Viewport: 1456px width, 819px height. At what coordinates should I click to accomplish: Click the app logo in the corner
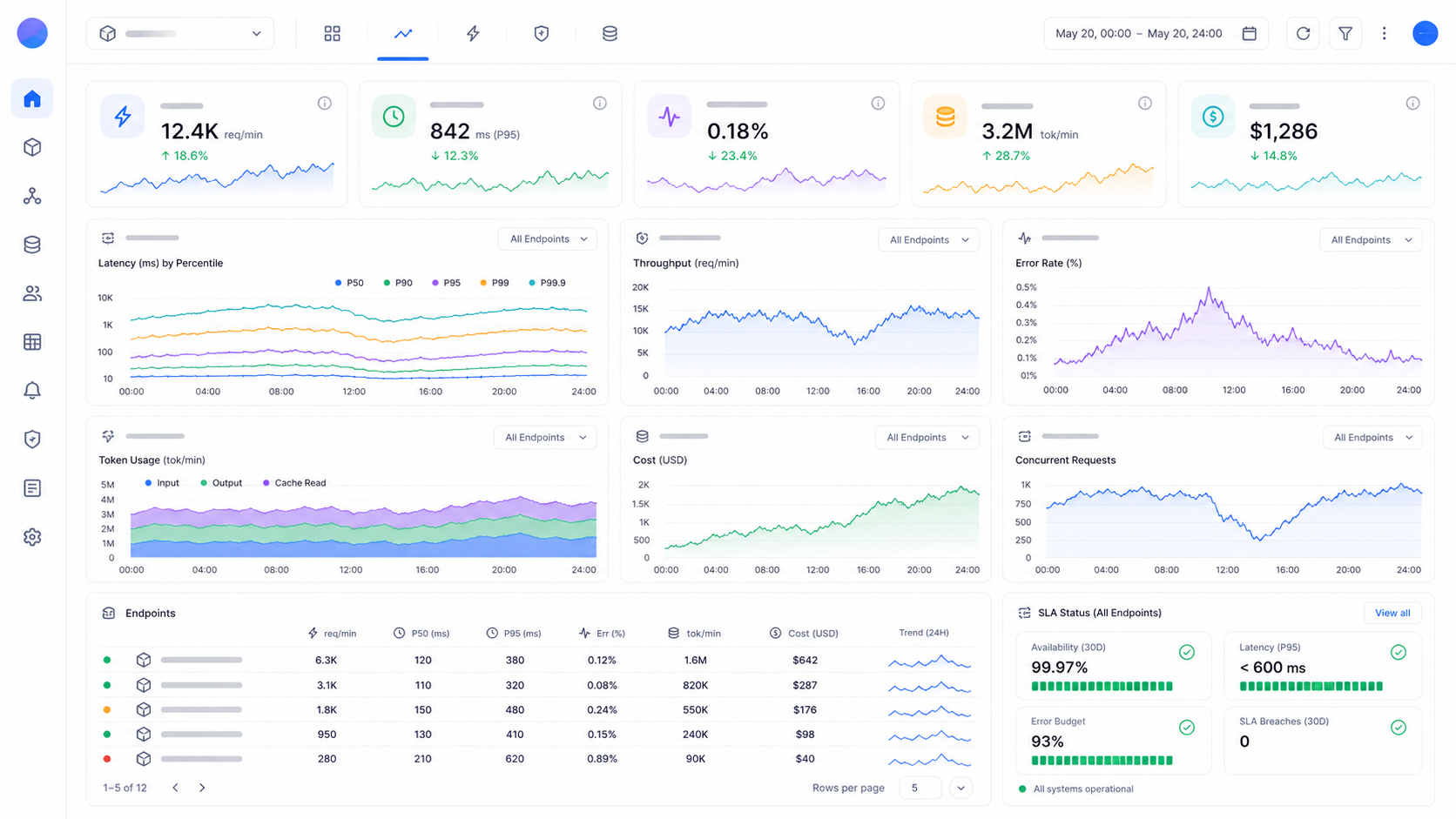[32, 33]
